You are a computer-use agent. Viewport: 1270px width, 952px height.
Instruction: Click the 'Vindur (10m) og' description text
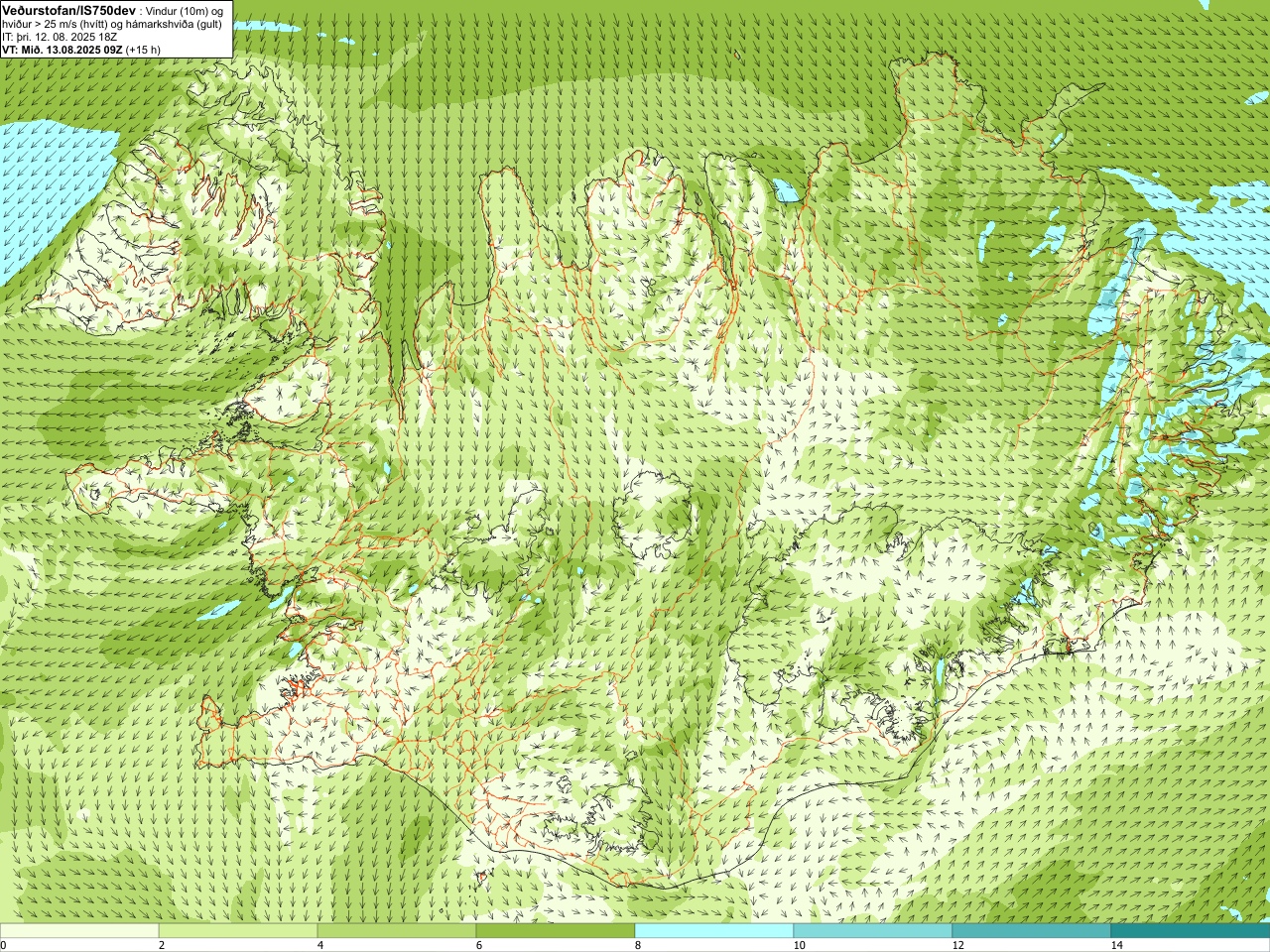pyautogui.click(x=186, y=11)
